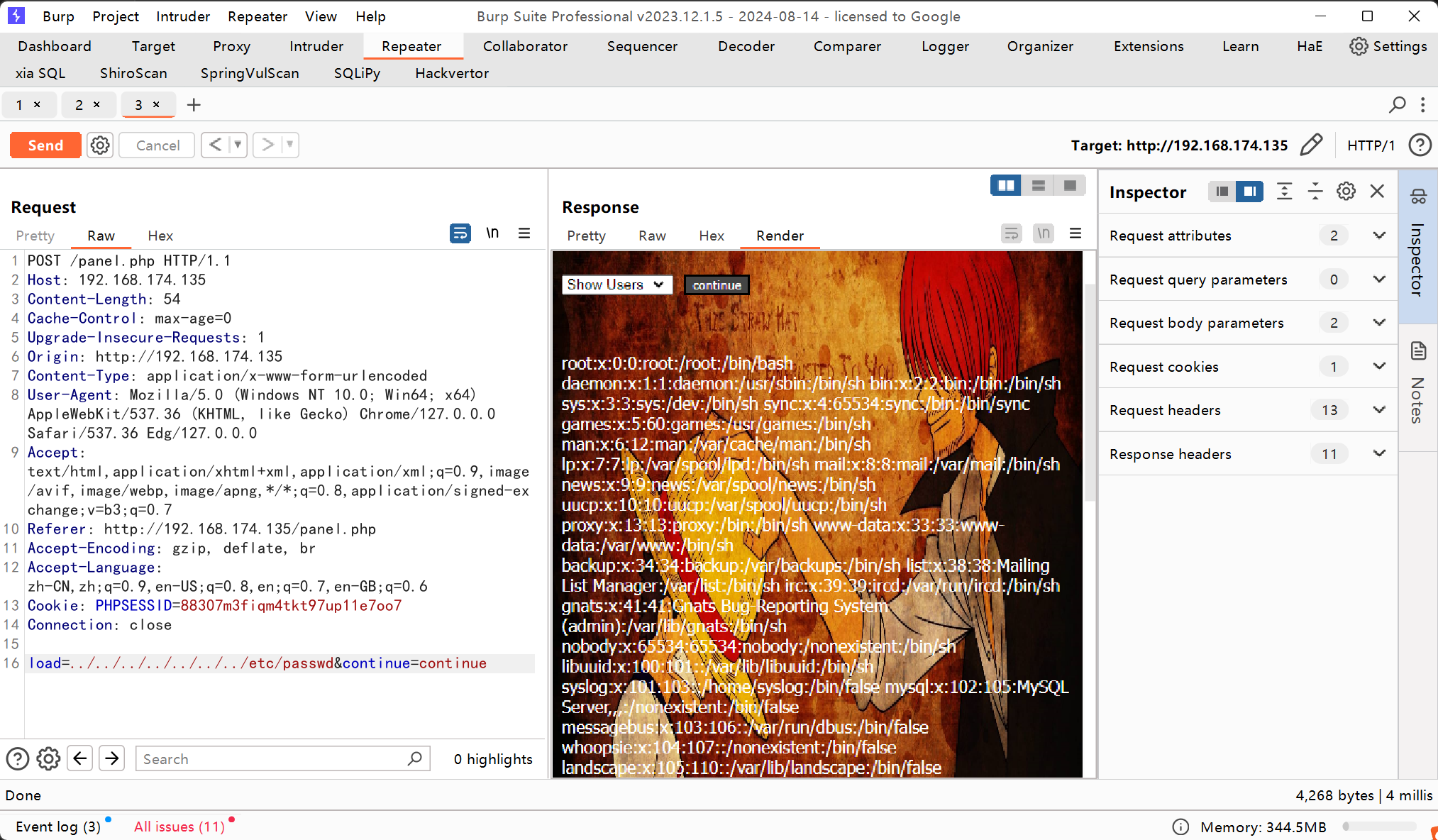
Task: Open the forward history dropdown arrow
Action: click(x=289, y=145)
